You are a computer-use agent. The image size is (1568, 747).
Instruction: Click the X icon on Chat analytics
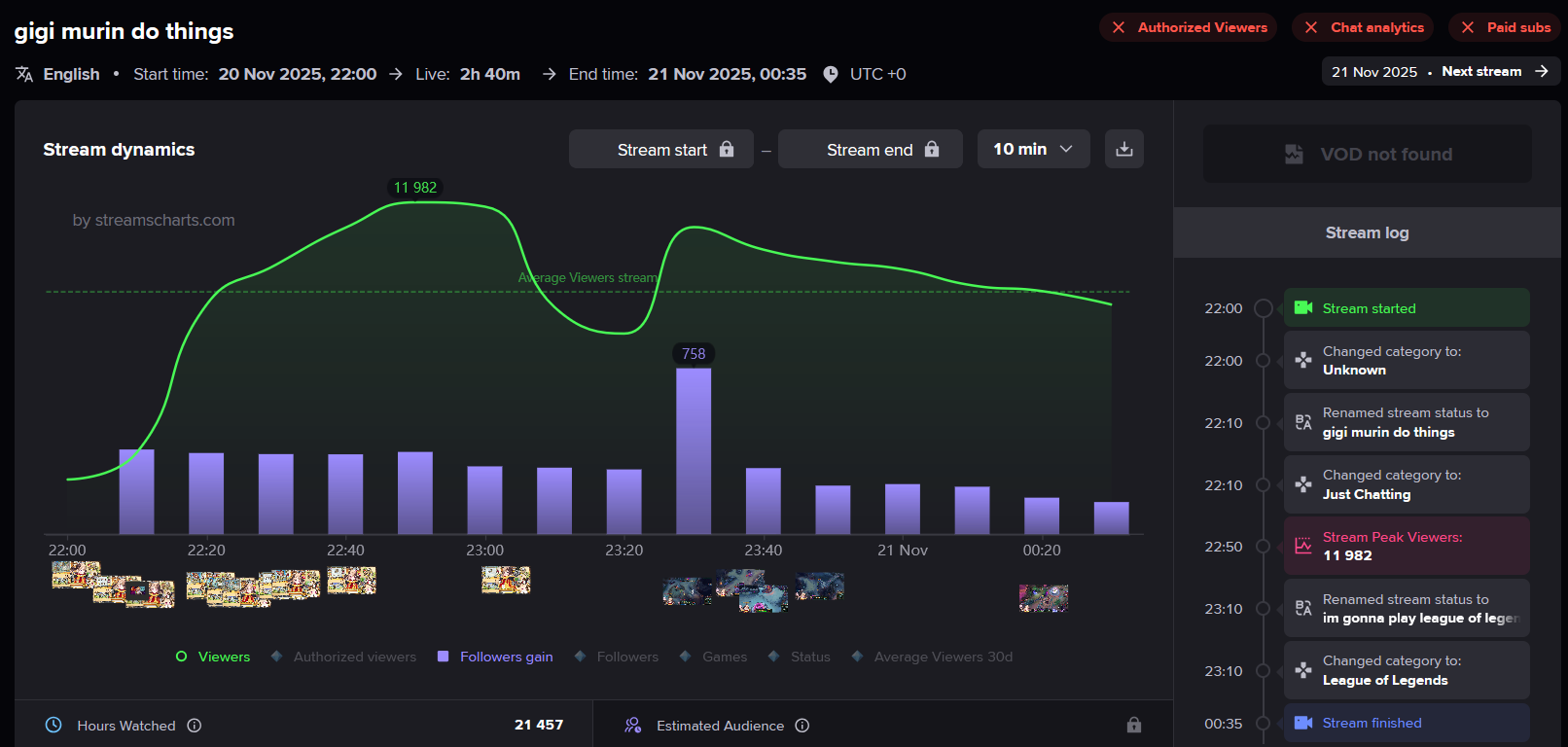1311,27
